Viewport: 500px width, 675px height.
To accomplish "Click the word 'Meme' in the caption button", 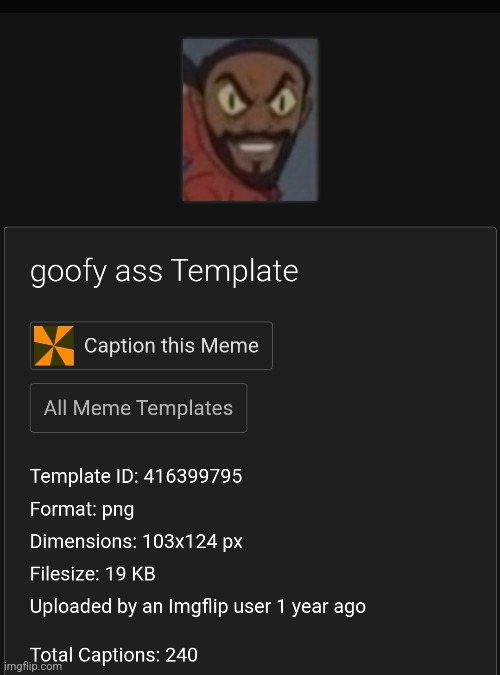I will coord(230,346).
